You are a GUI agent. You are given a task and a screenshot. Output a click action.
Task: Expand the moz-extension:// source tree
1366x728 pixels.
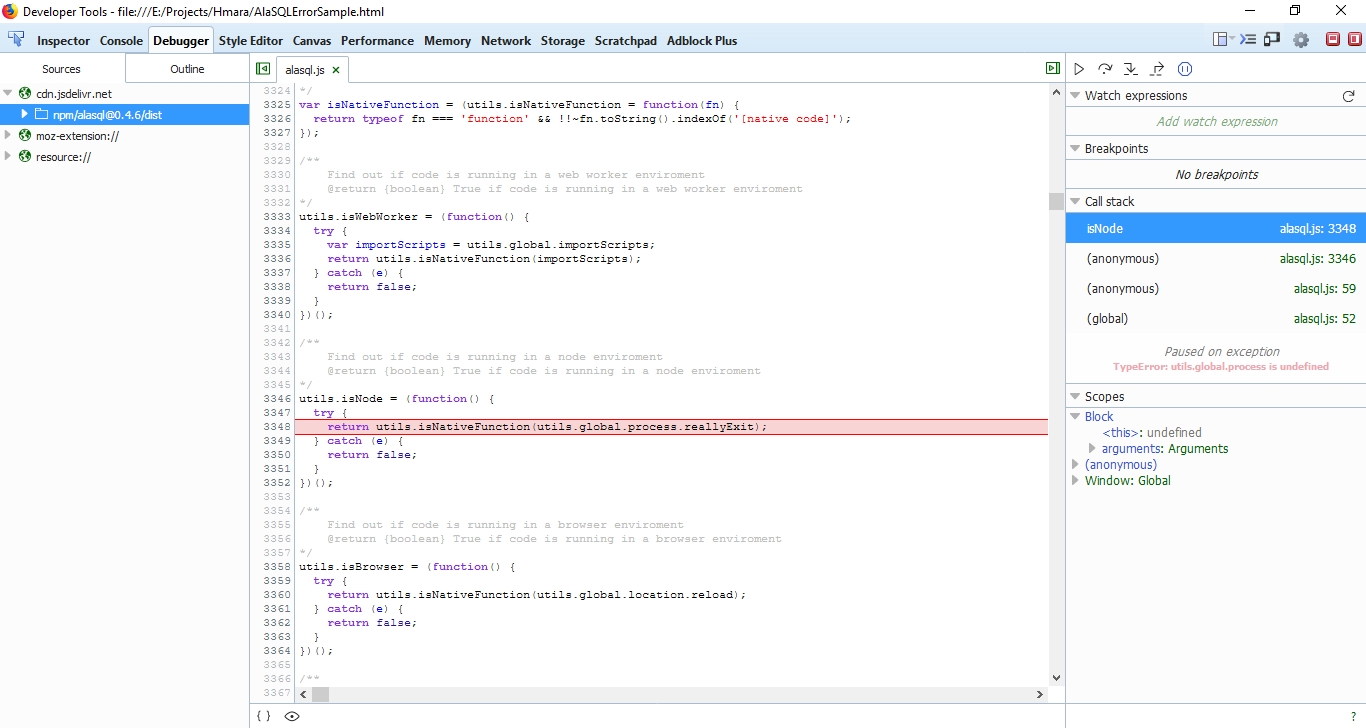(x=8, y=137)
